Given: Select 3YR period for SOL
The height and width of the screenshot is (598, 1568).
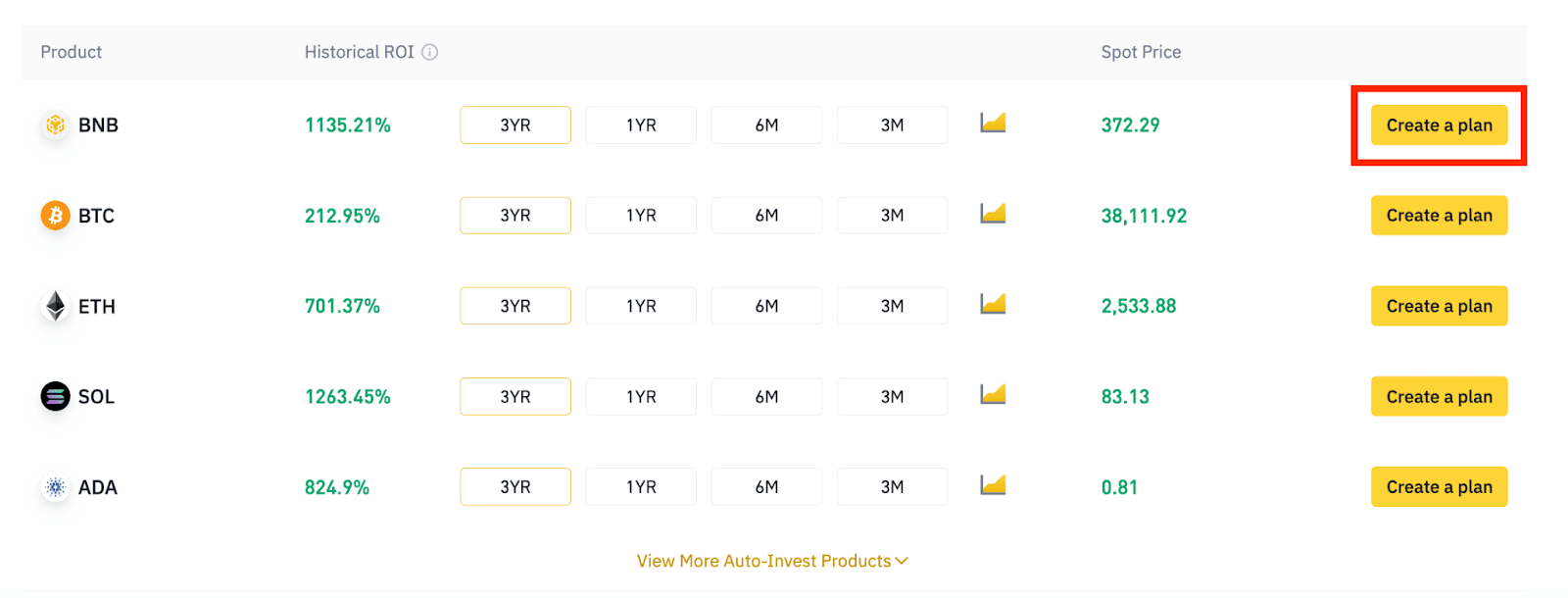Looking at the screenshot, I should pyautogui.click(x=515, y=396).
